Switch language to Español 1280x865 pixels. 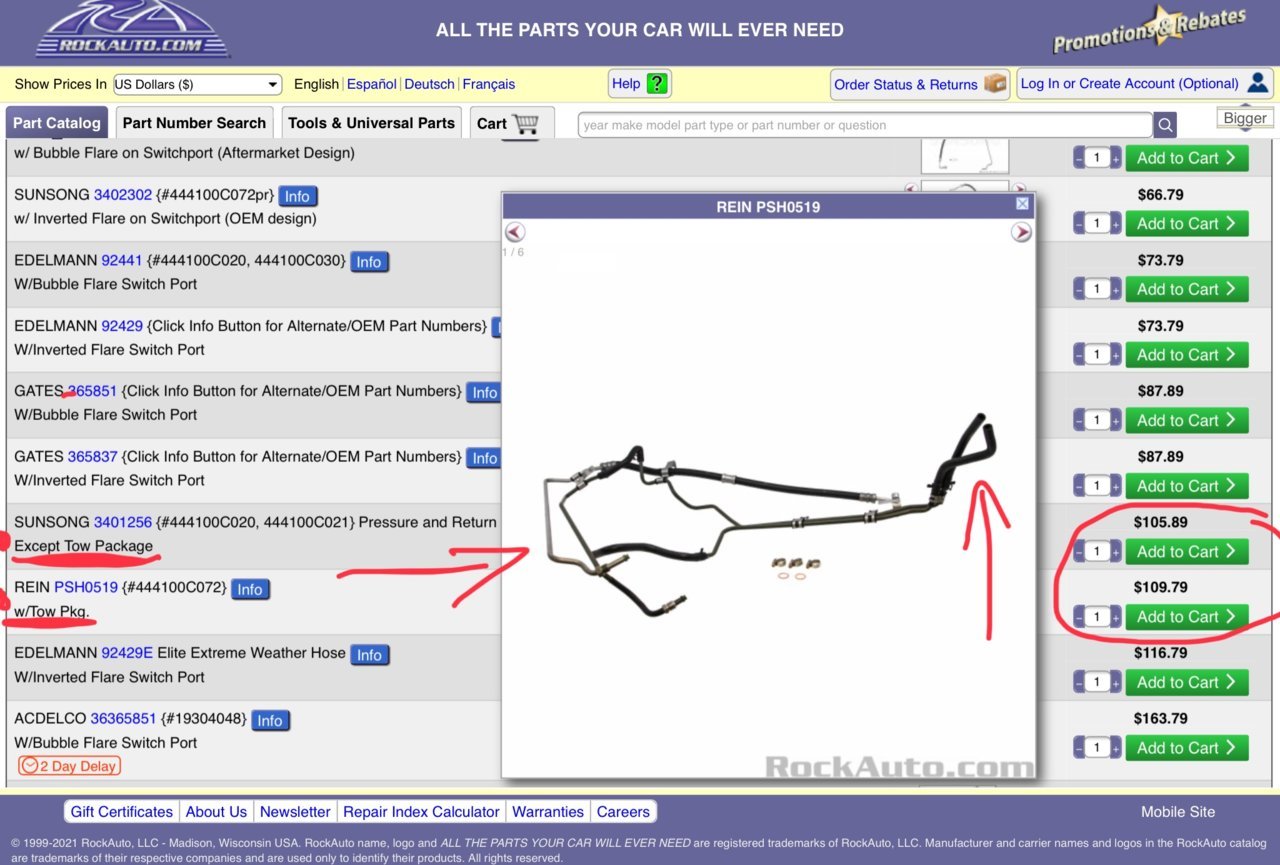372,84
